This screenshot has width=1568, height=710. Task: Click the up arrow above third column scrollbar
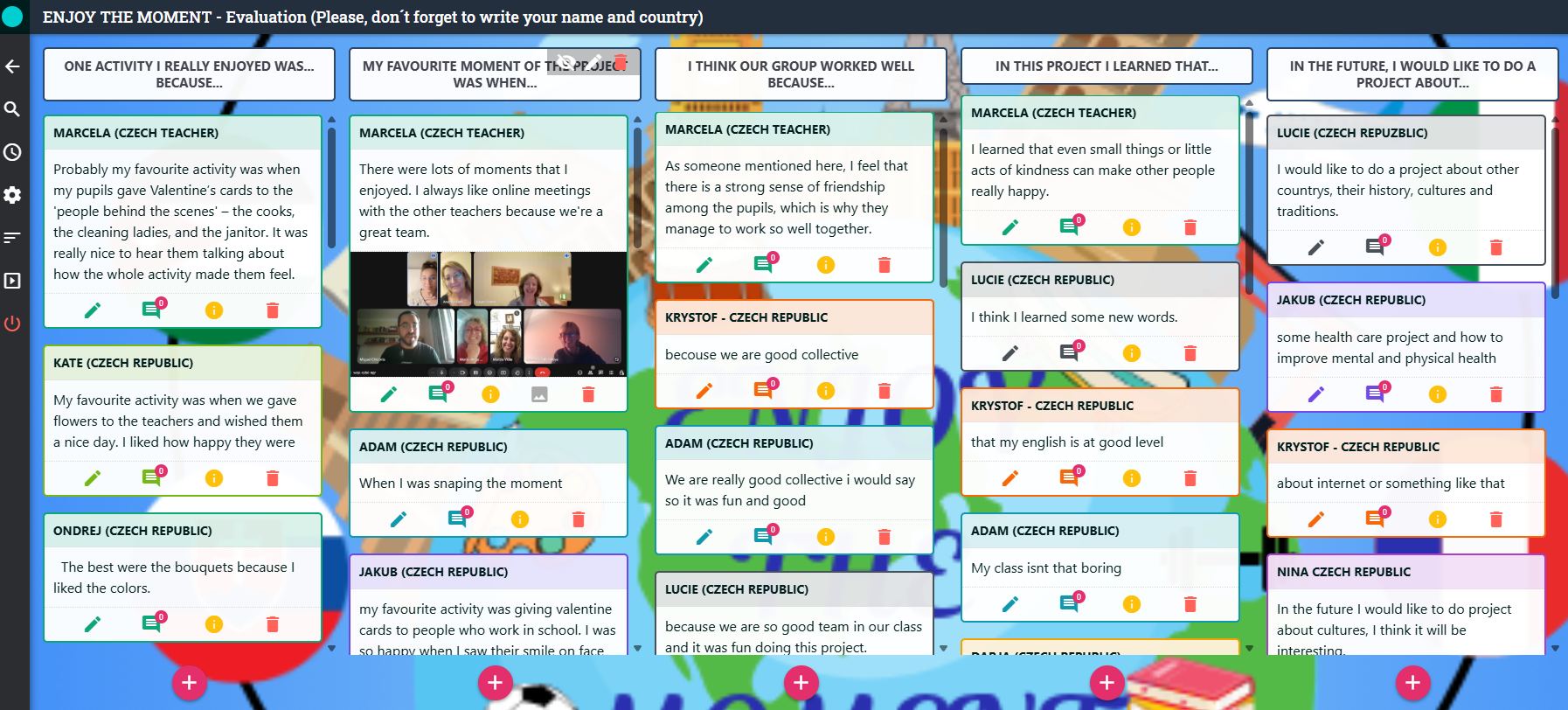(943, 119)
